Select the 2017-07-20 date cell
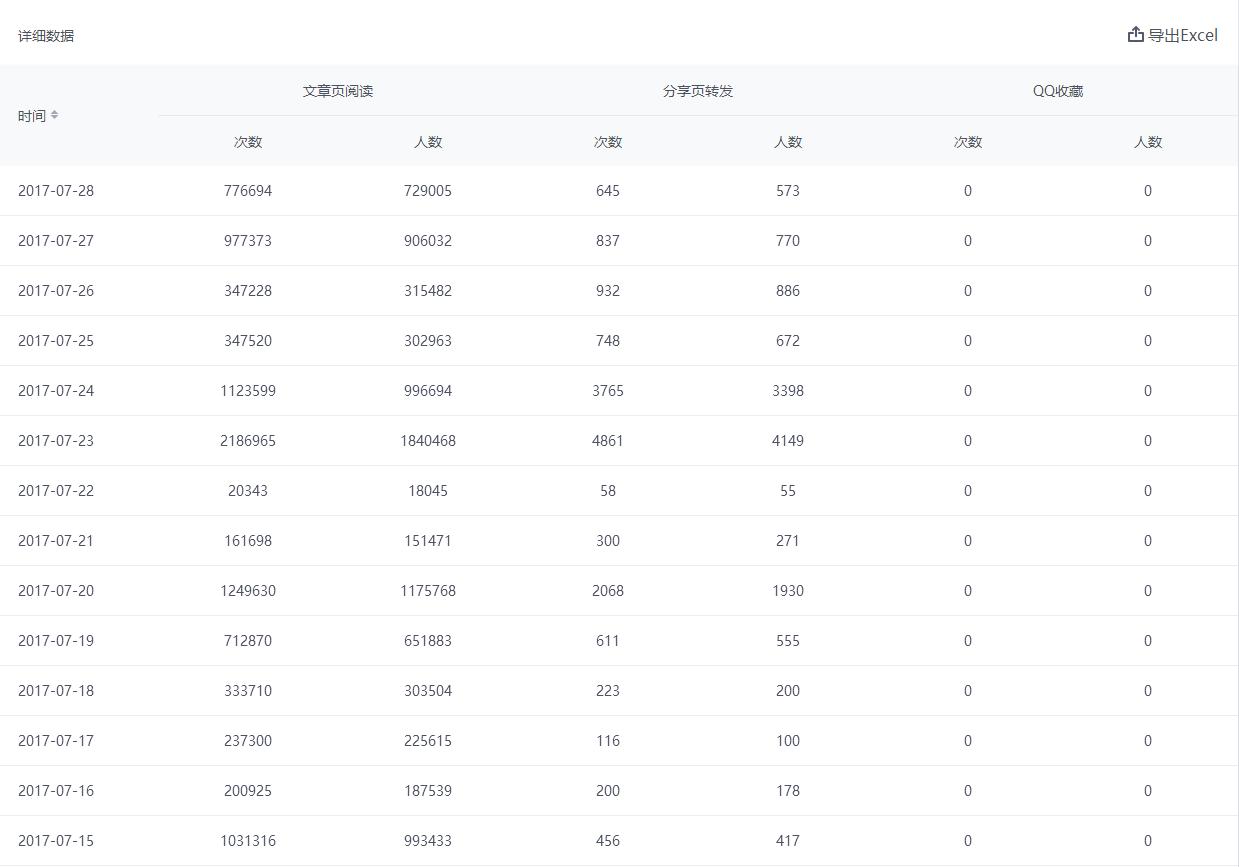The width and height of the screenshot is (1239, 867). (x=56, y=591)
